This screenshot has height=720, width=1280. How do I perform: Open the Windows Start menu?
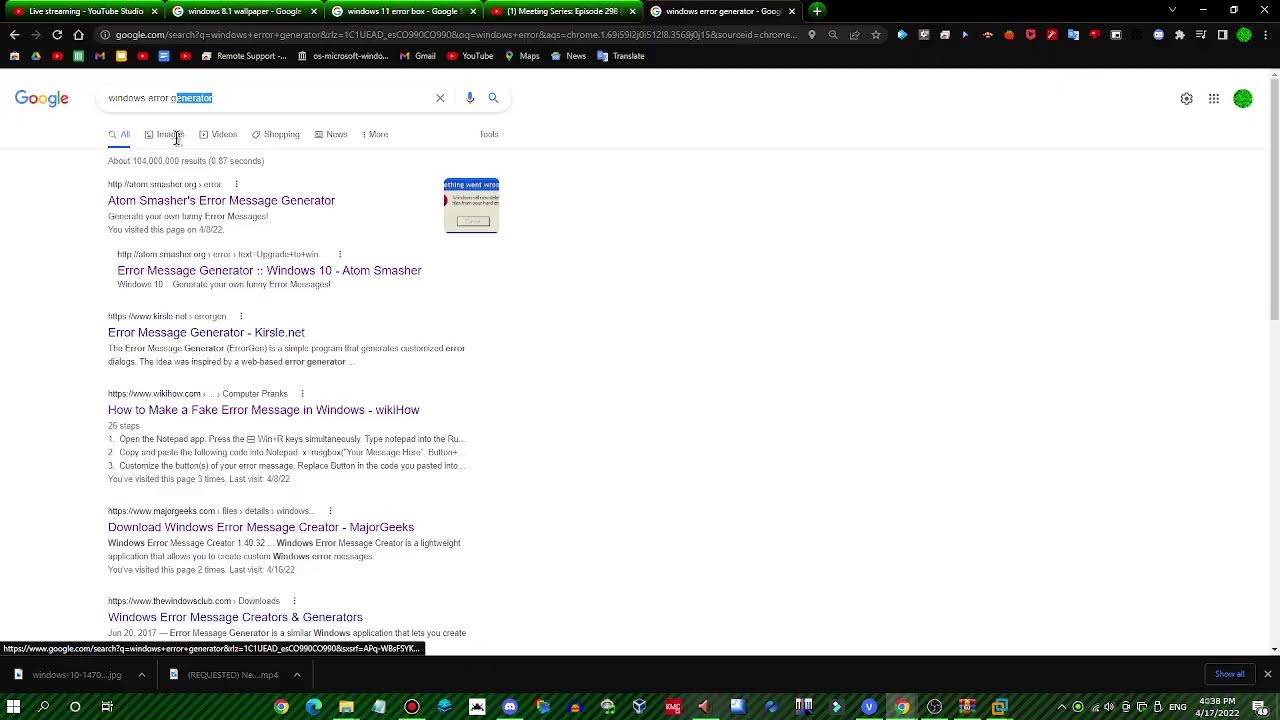(14, 707)
